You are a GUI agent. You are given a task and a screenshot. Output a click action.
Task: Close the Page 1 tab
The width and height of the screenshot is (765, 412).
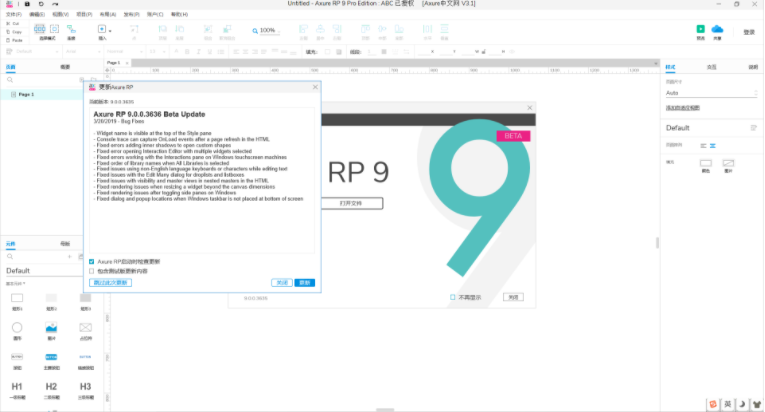(x=127, y=63)
